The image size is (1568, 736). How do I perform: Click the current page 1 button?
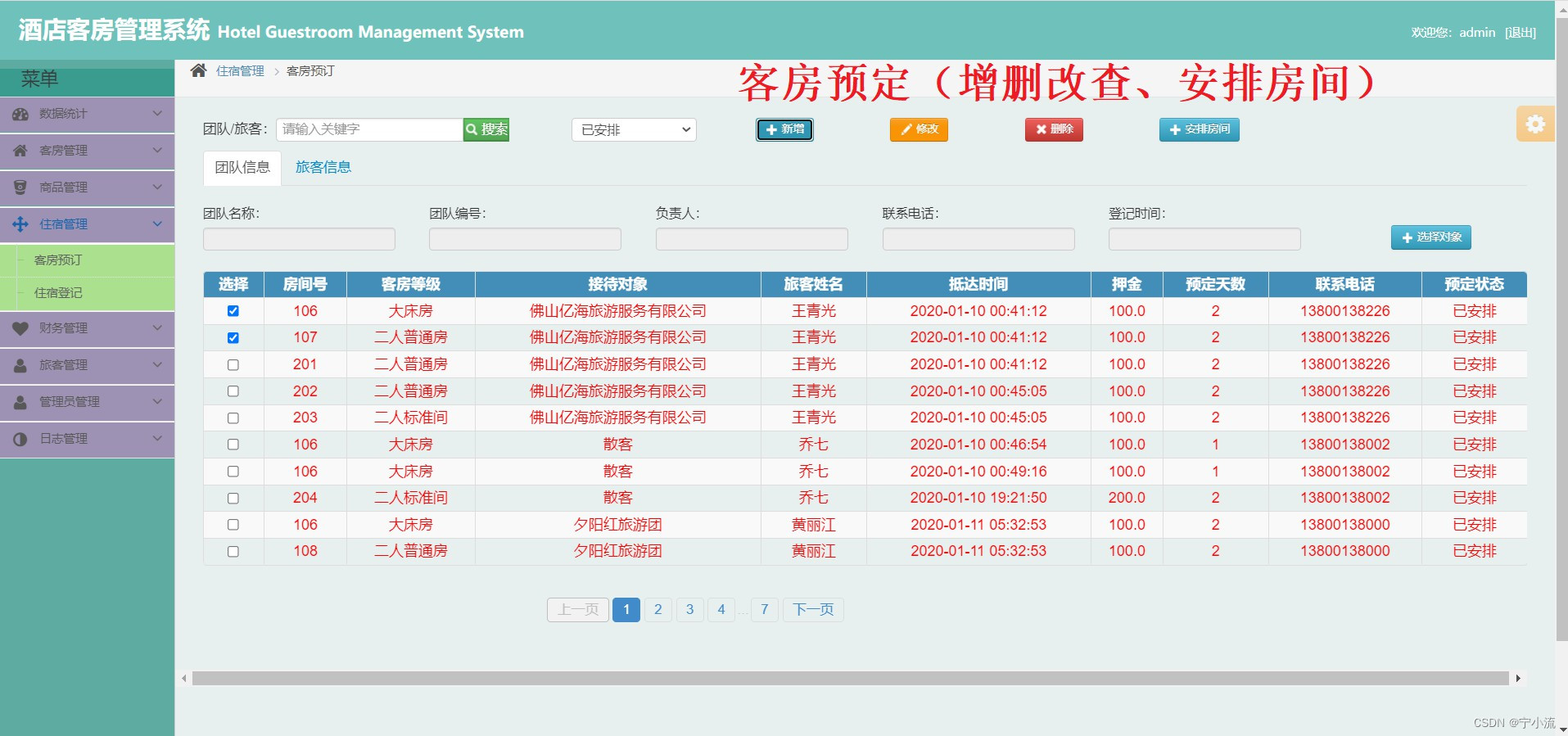click(626, 609)
